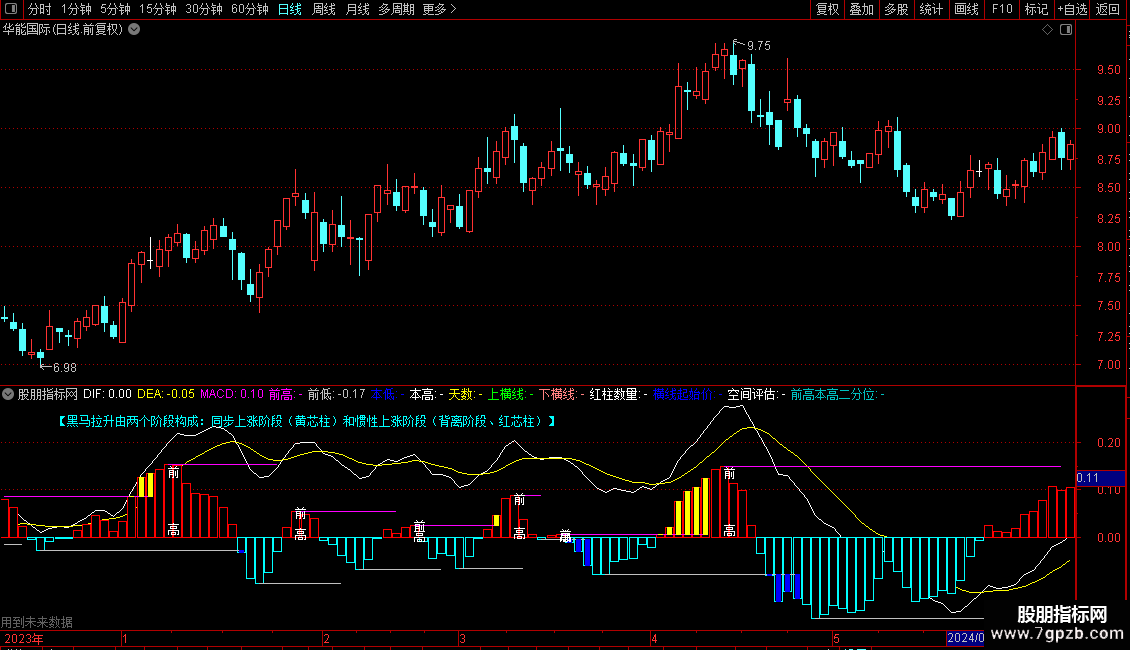Click the 返回 back button
Viewport: 1130px width, 650px height.
point(1108,9)
